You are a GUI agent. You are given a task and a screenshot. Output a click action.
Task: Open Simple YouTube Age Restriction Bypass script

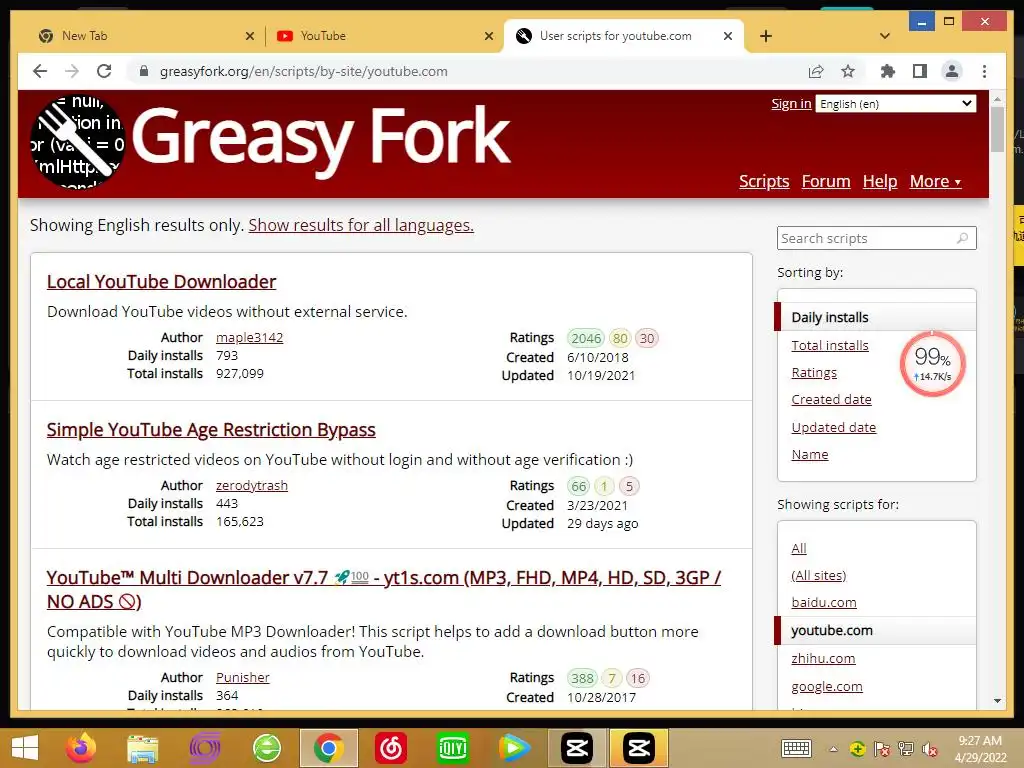click(x=211, y=430)
